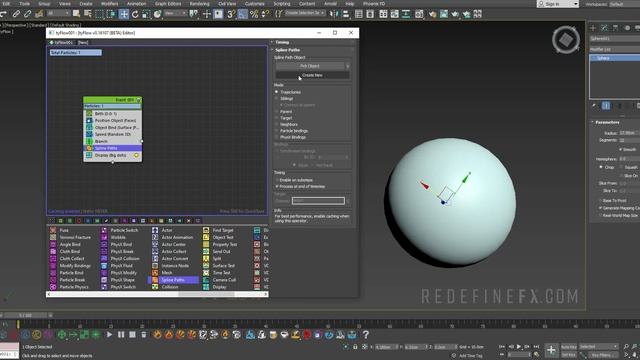Collapse the Timing rollout

[x=282, y=42]
